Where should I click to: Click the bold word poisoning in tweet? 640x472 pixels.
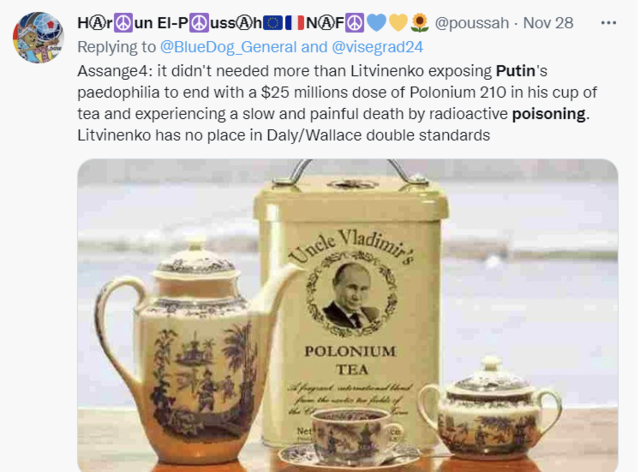[x=549, y=114]
